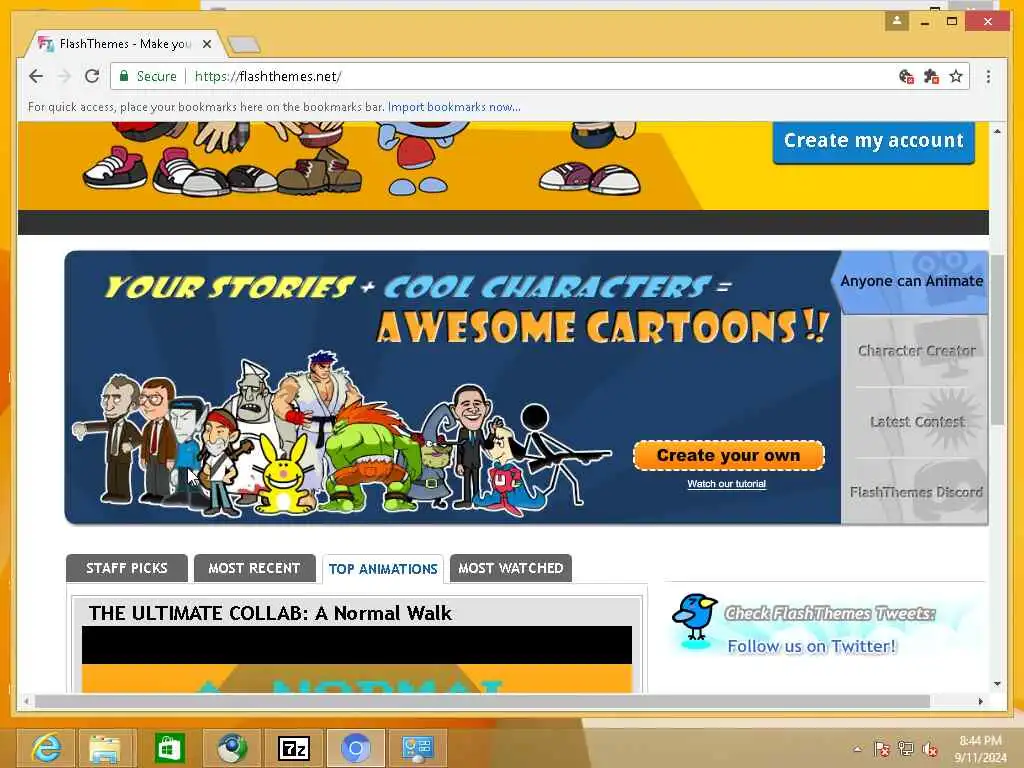
Task: Click the stick figure character in banner
Action: click(562, 454)
